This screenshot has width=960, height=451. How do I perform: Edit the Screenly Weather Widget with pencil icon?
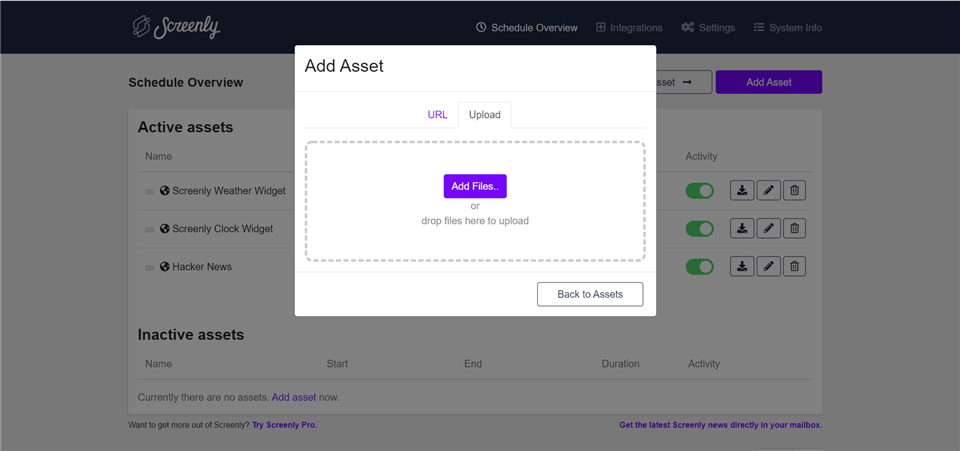point(768,190)
